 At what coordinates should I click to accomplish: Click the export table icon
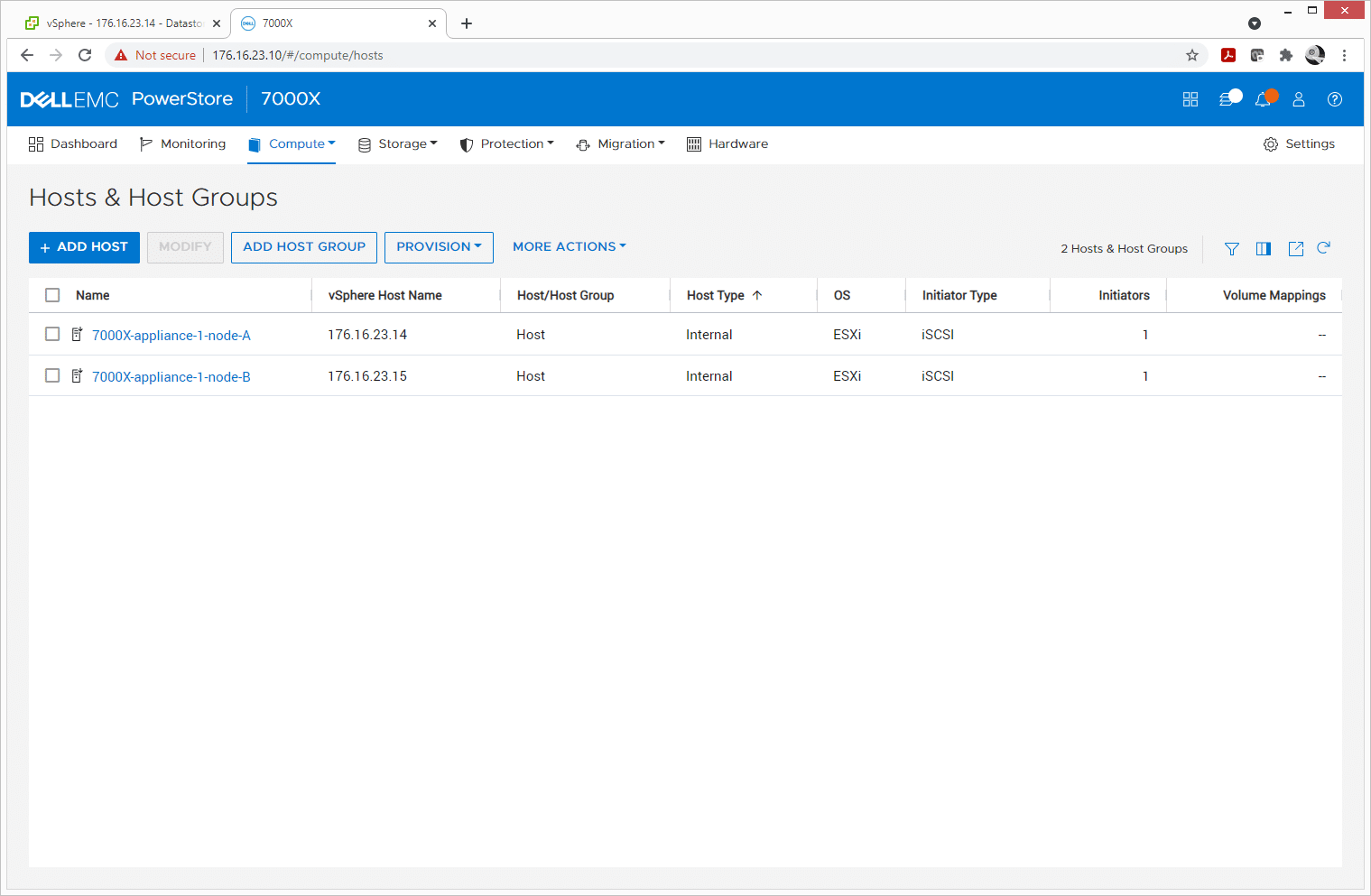1296,249
